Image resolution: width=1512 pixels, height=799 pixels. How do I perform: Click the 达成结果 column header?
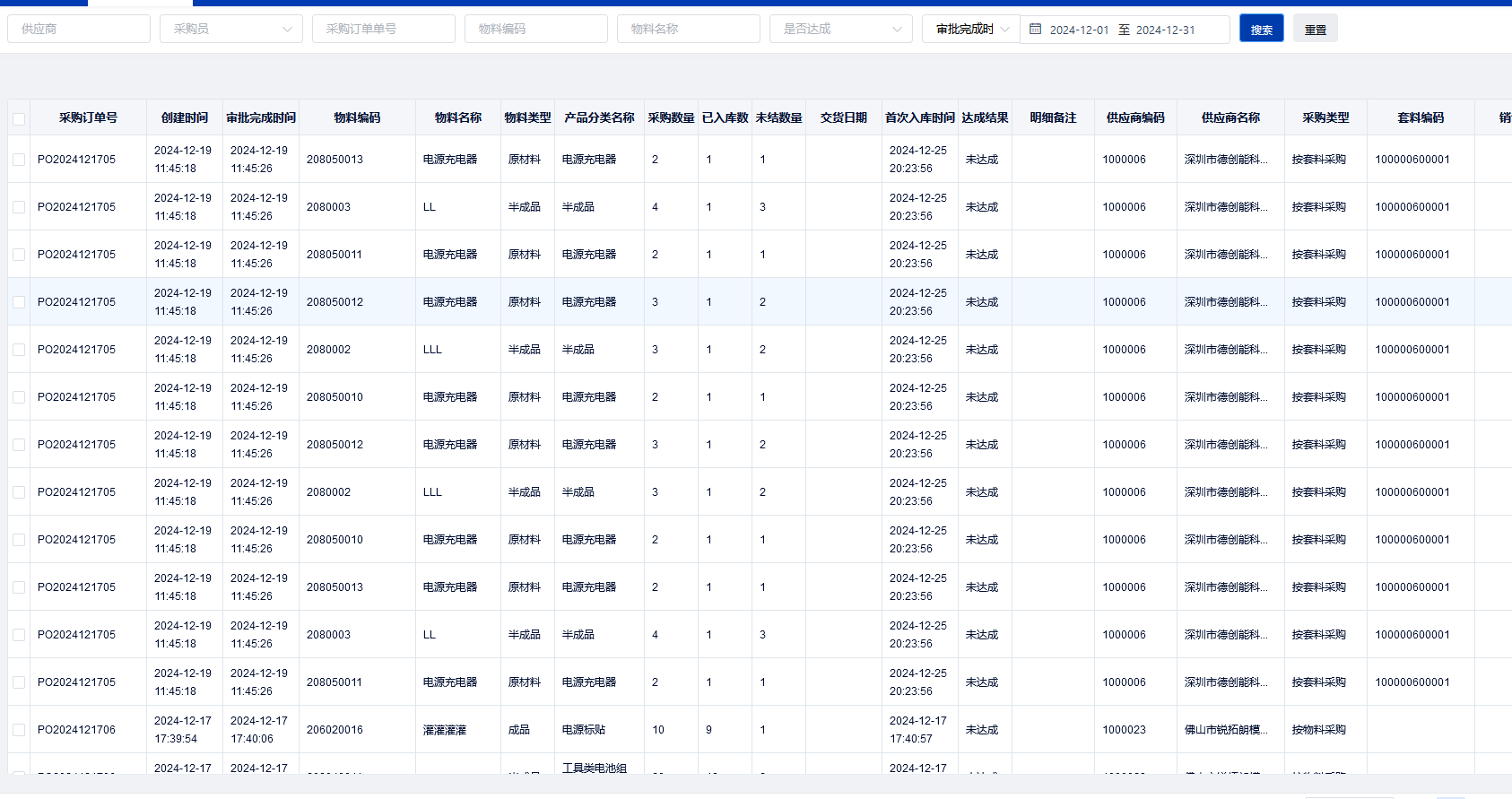point(985,117)
